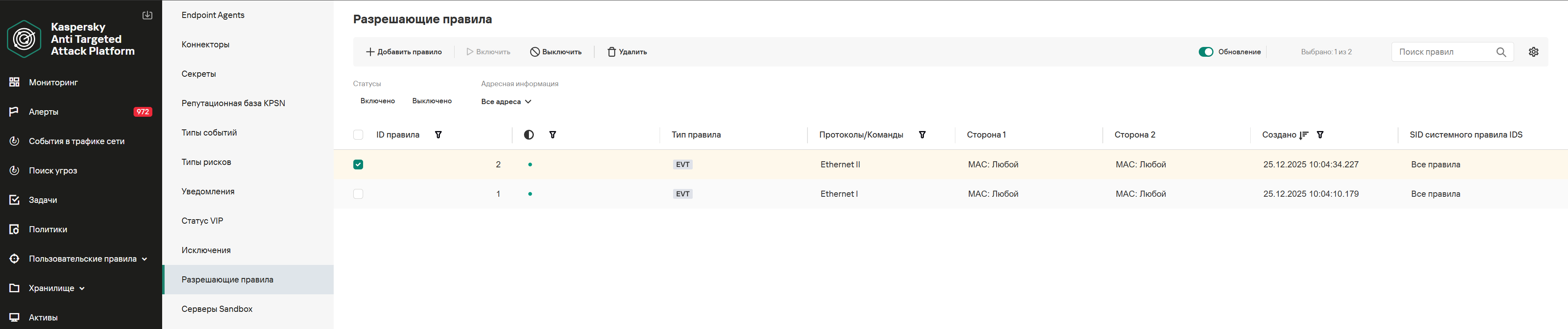Go to Серверы Sandbox settings
This screenshot has height=329, width=1568.
click(x=217, y=309)
